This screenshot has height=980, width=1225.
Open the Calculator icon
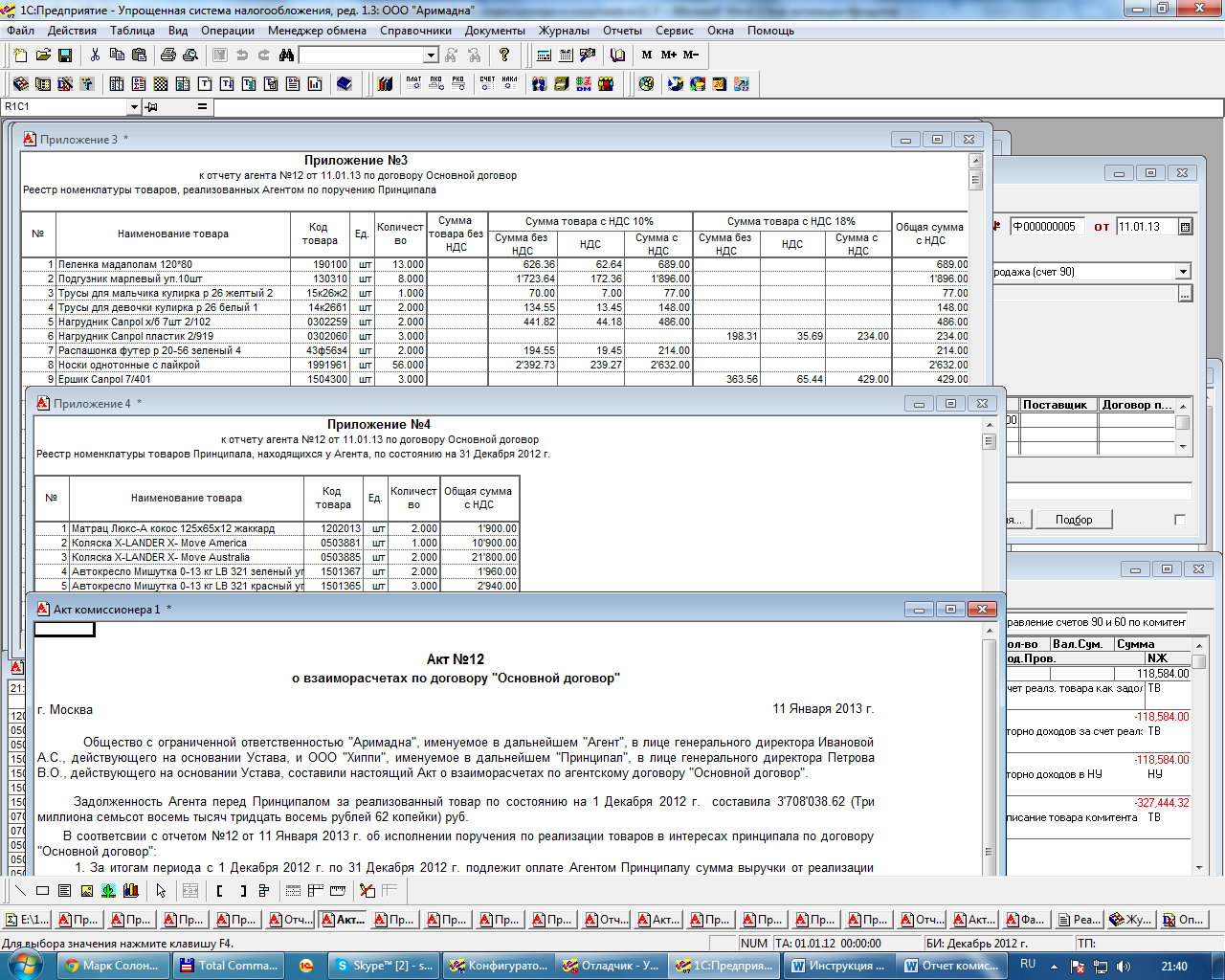click(544, 56)
